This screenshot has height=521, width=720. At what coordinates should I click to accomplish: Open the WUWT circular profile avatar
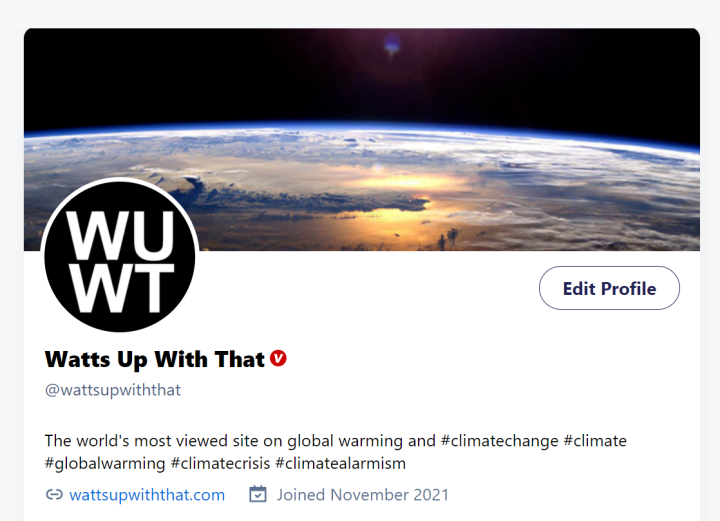point(120,255)
